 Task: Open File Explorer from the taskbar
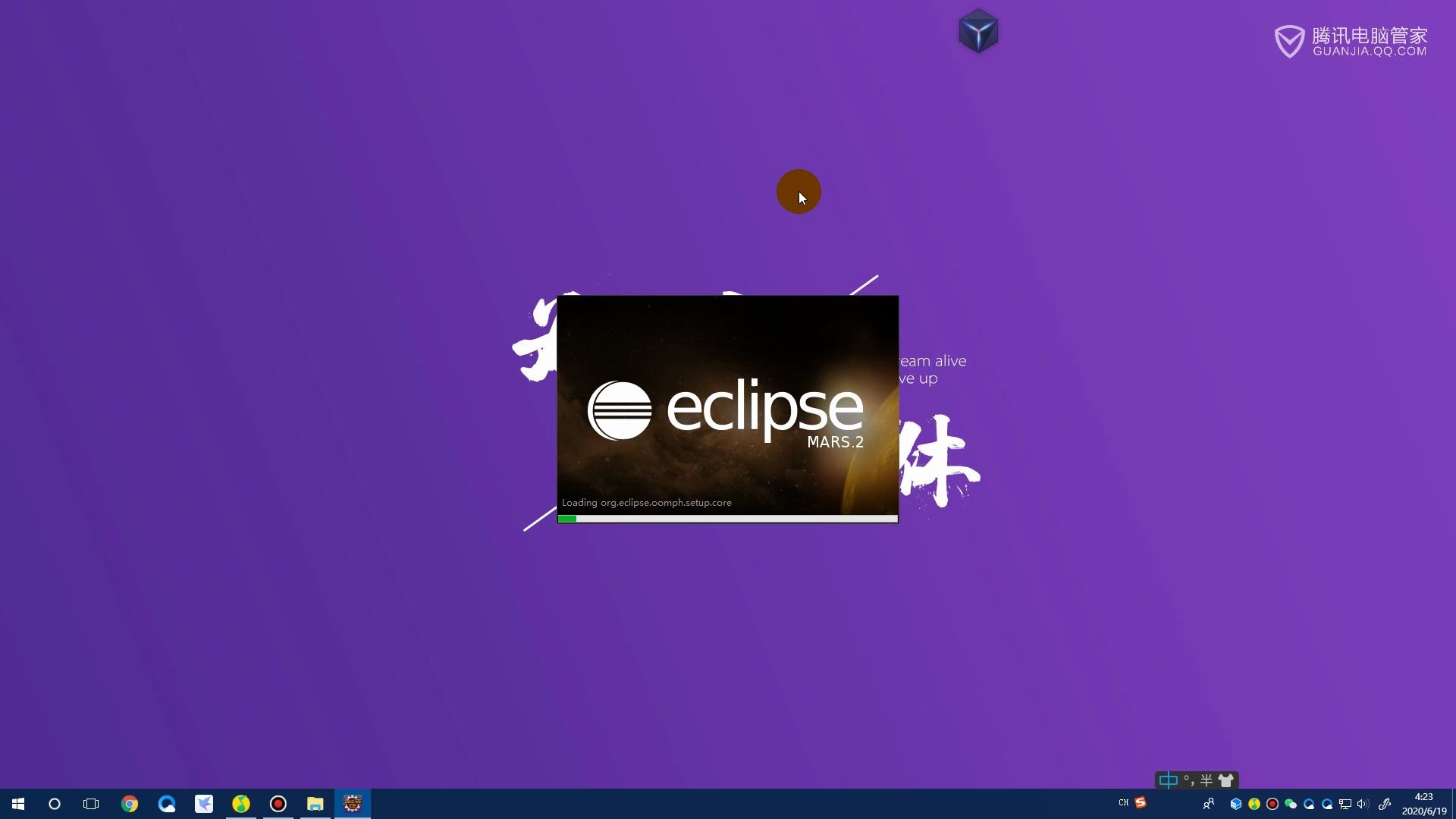point(315,804)
